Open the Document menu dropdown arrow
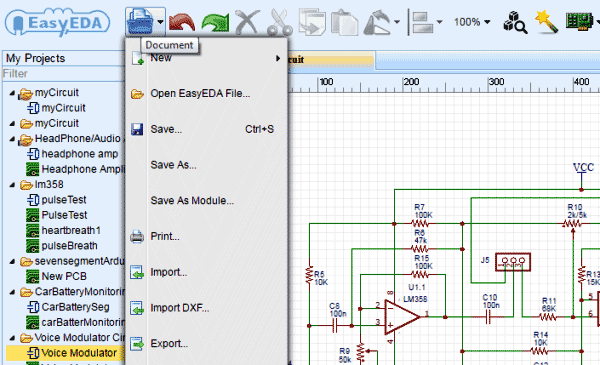This screenshot has height=365, width=600. [160, 22]
